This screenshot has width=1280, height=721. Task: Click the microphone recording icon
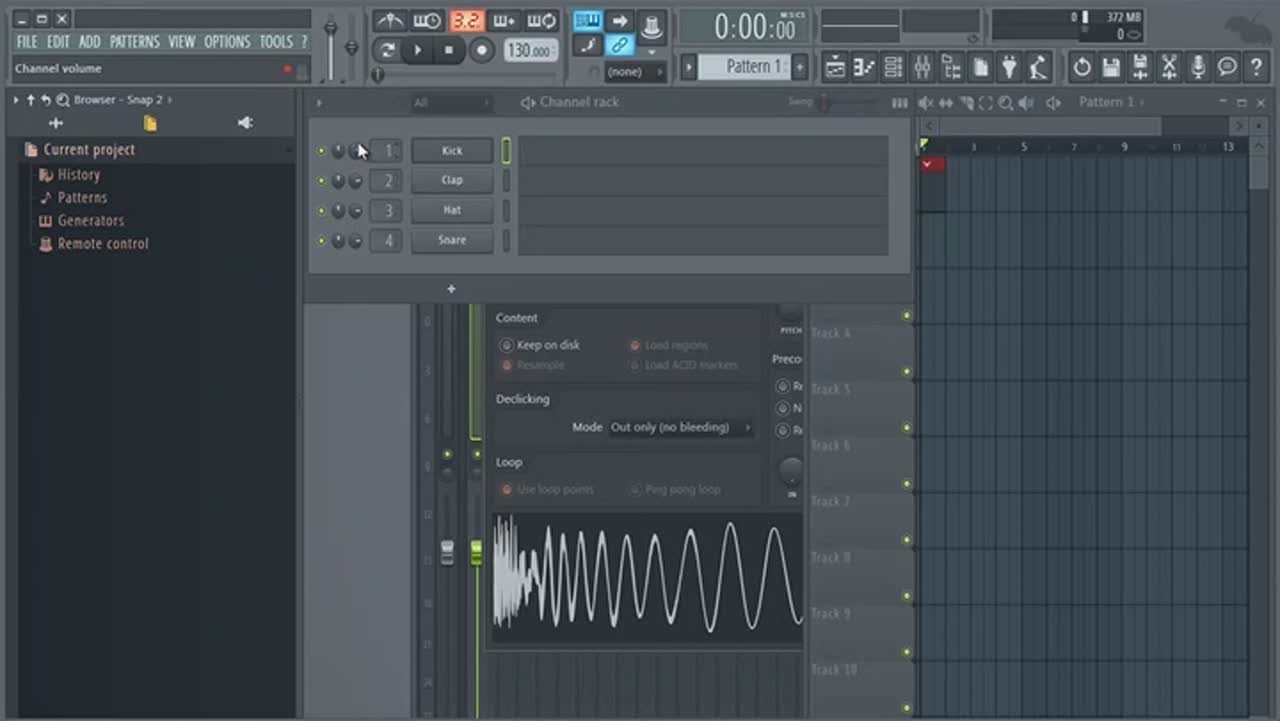click(x=1198, y=68)
